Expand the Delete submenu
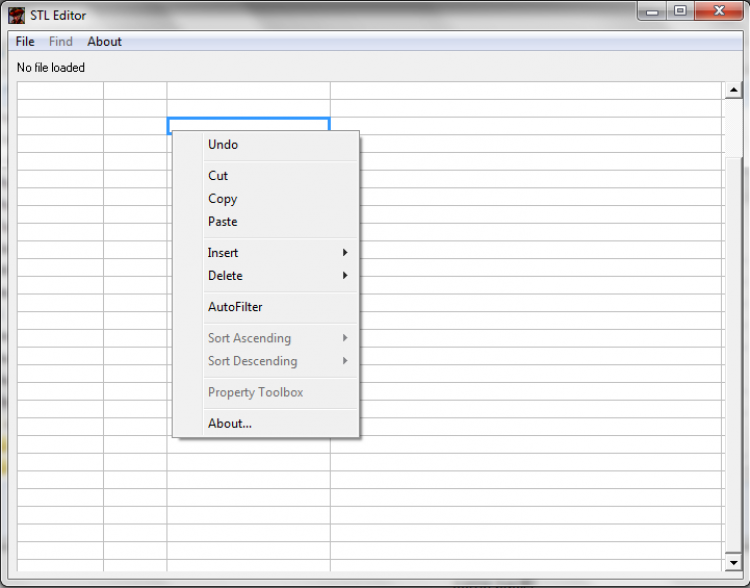 pos(266,276)
